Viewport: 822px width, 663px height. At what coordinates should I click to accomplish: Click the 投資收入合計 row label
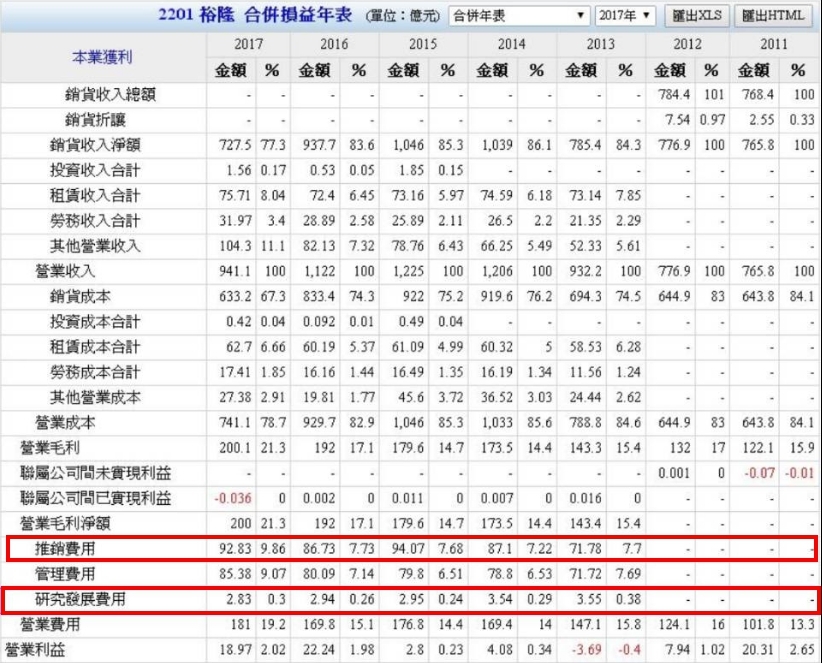pyautogui.click(x=95, y=170)
